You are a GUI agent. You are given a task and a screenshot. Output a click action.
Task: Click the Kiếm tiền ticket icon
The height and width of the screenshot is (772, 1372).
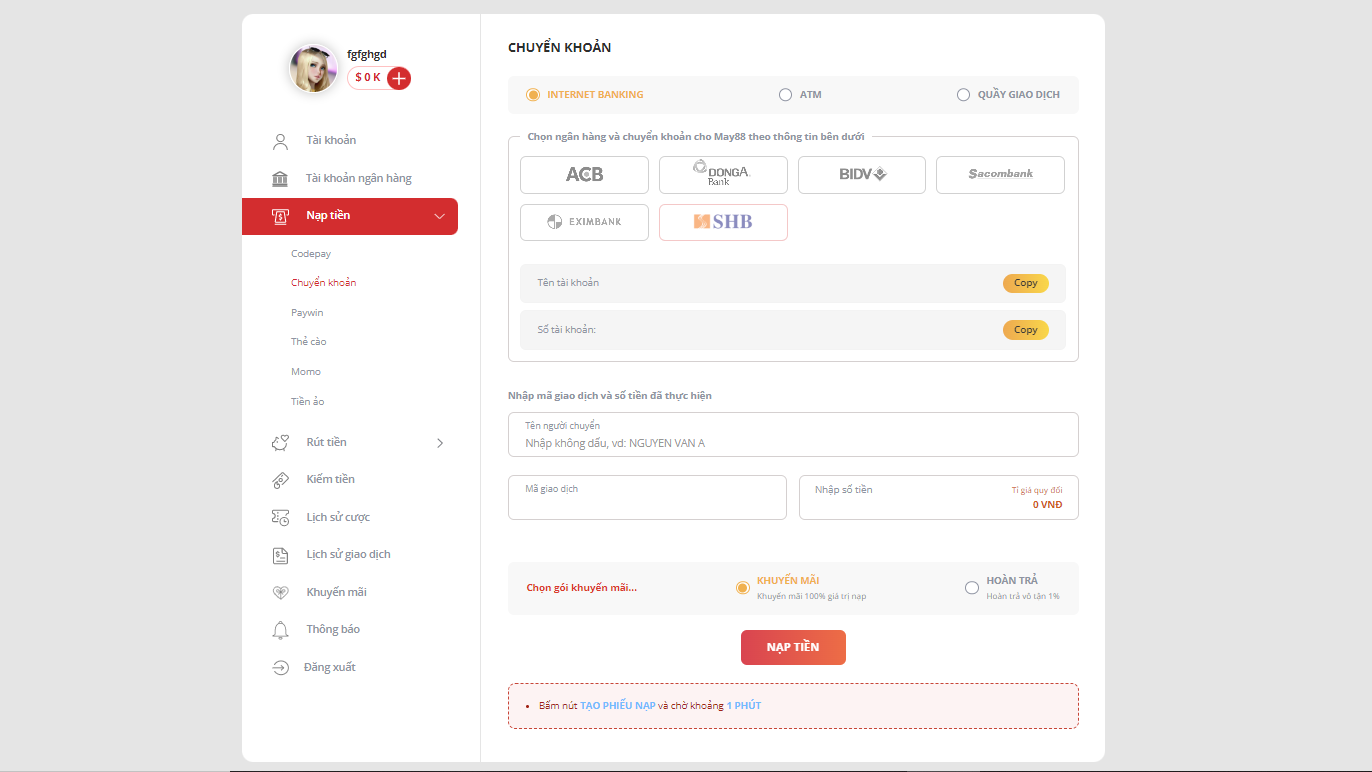281,480
